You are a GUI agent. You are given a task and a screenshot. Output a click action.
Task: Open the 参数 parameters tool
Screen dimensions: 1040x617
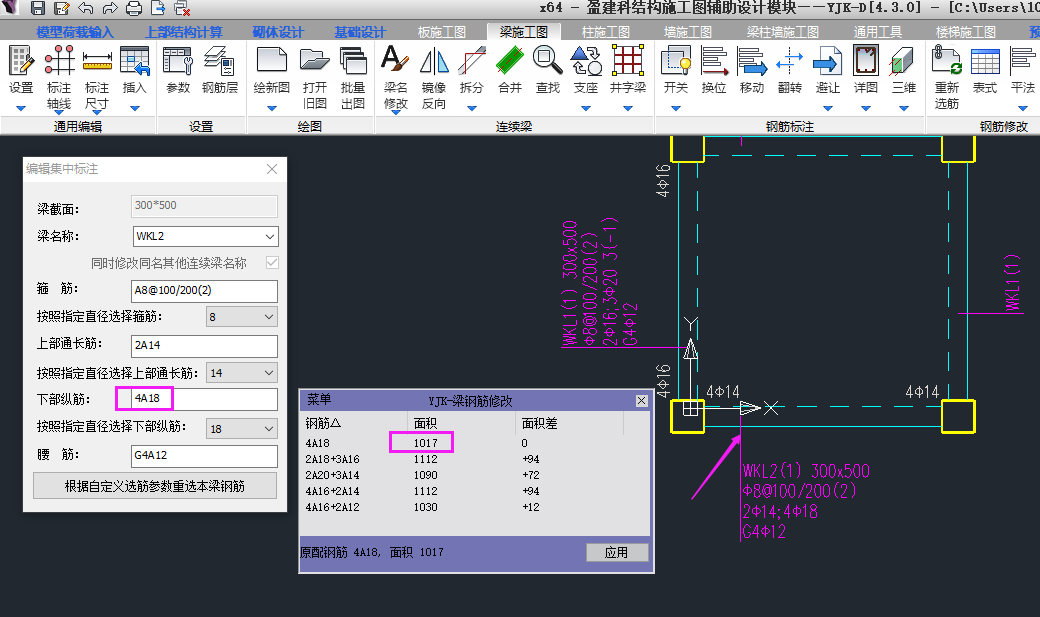point(178,61)
